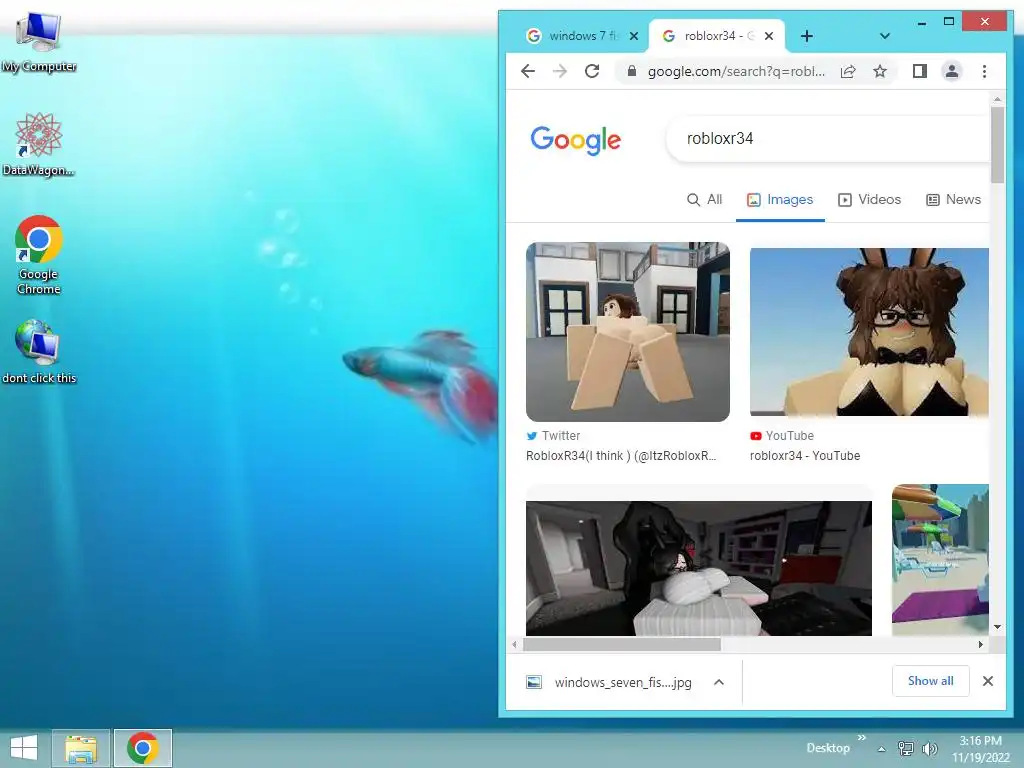Open the Chrome profile avatar menu
This screenshot has height=768, width=1024.
click(x=952, y=71)
